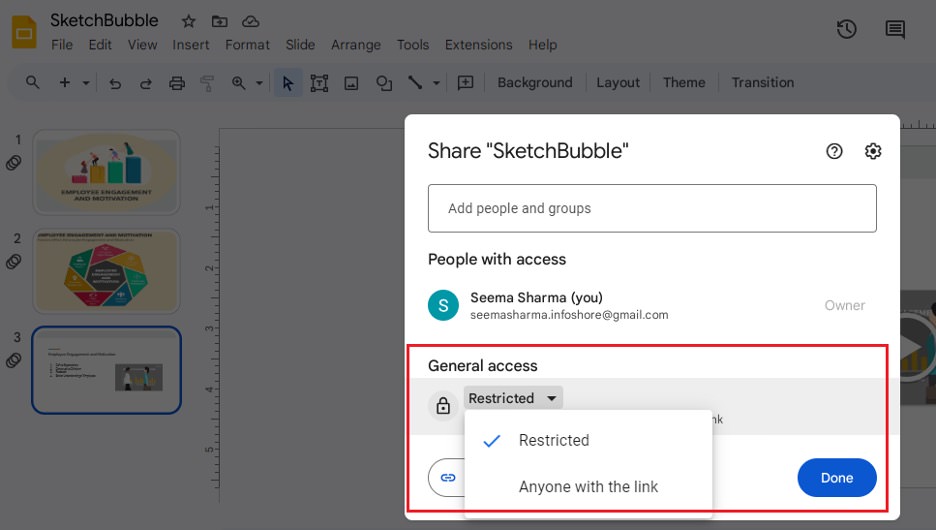The width and height of the screenshot is (936, 530).
Task: Click the link icon beside slide 3
Action: [14, 360]
